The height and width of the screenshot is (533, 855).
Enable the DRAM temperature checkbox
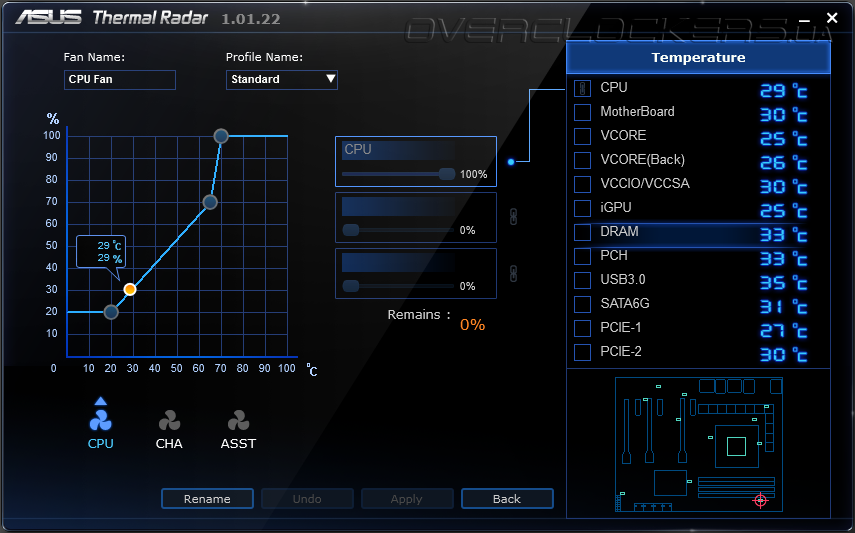coord(582,232)
